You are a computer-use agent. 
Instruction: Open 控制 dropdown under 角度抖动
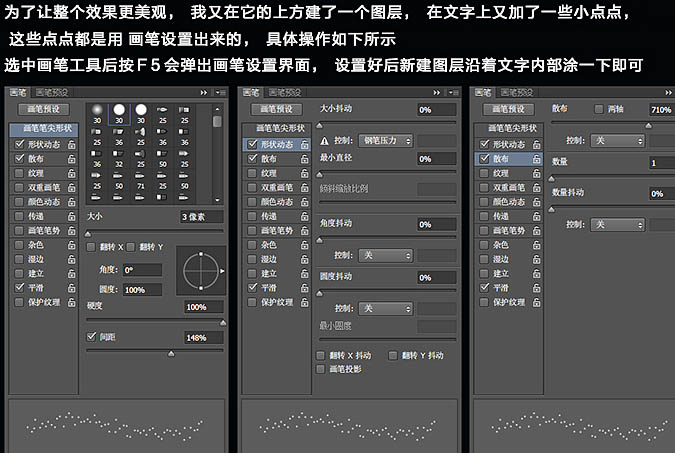point(386,256)
